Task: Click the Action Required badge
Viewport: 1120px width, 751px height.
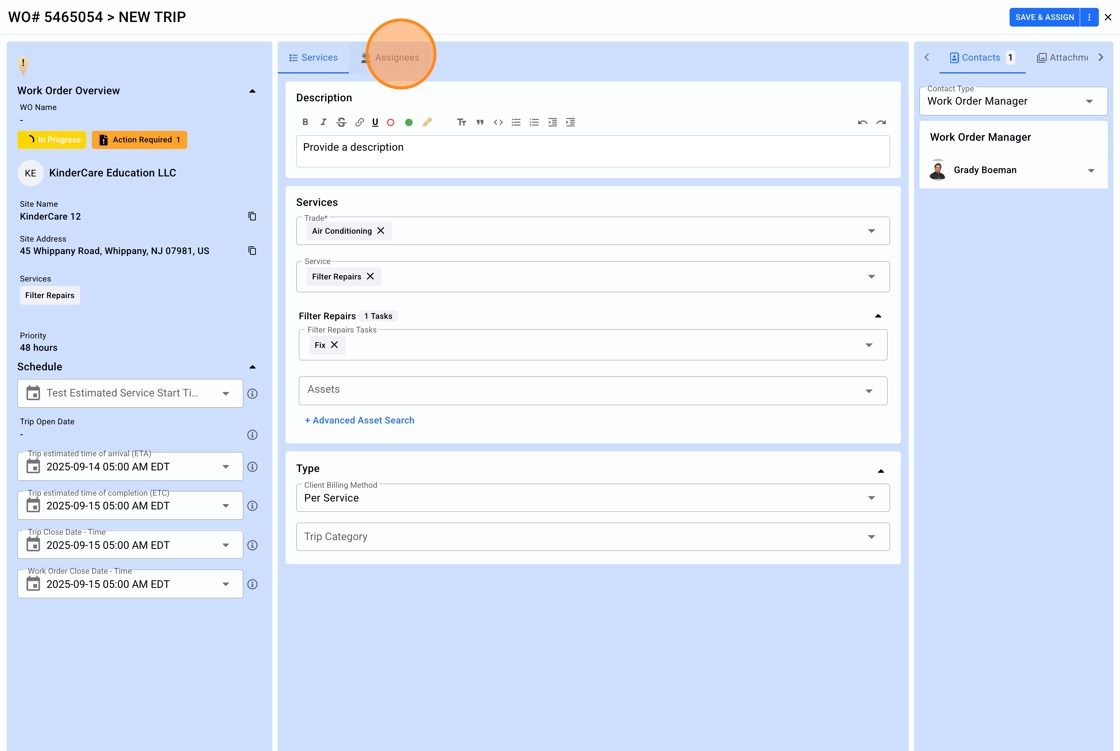Action: pyautogui.click(x=139, y=140)
